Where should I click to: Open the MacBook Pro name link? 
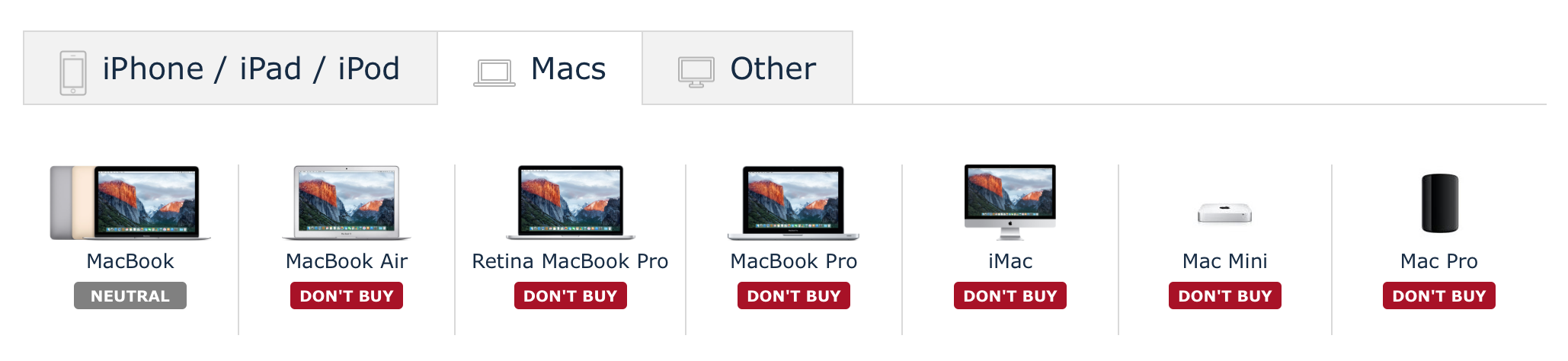(794, 261)
